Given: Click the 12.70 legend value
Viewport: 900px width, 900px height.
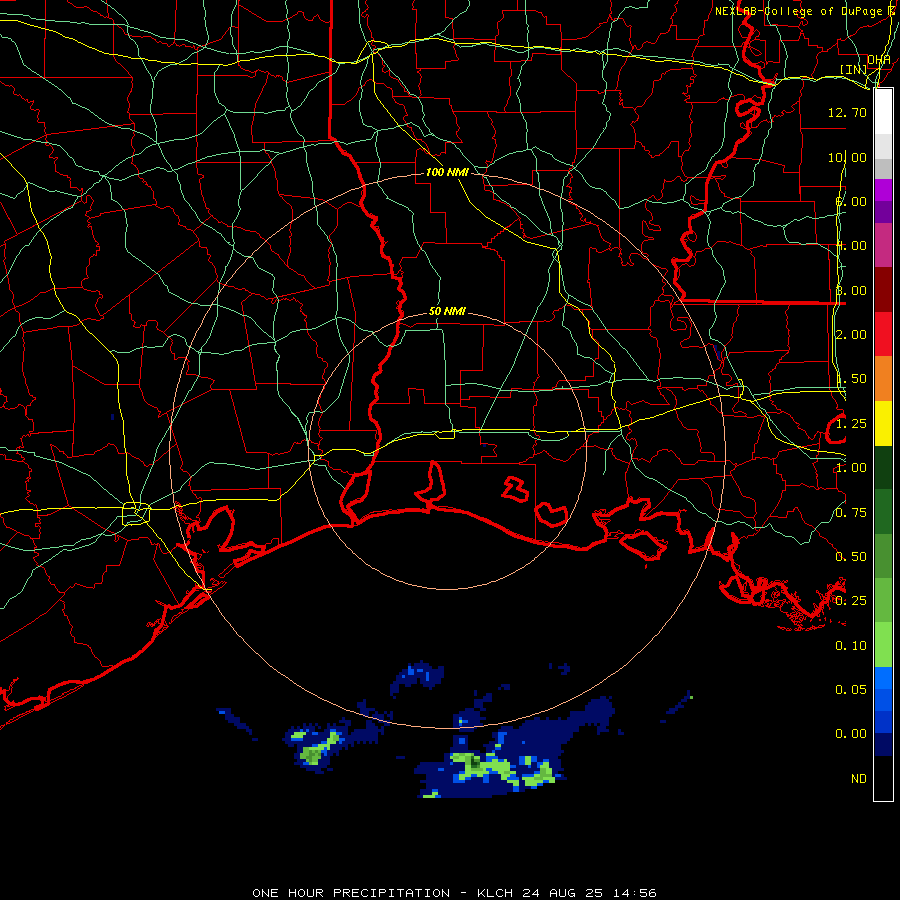Looking at the screenshot, I should 847,112.
